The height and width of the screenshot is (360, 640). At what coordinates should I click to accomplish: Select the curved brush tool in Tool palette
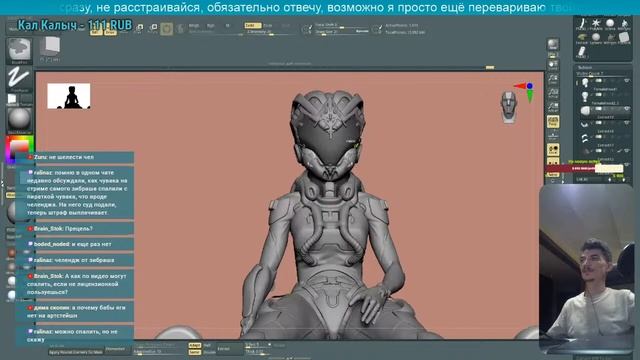click(582, 24)
